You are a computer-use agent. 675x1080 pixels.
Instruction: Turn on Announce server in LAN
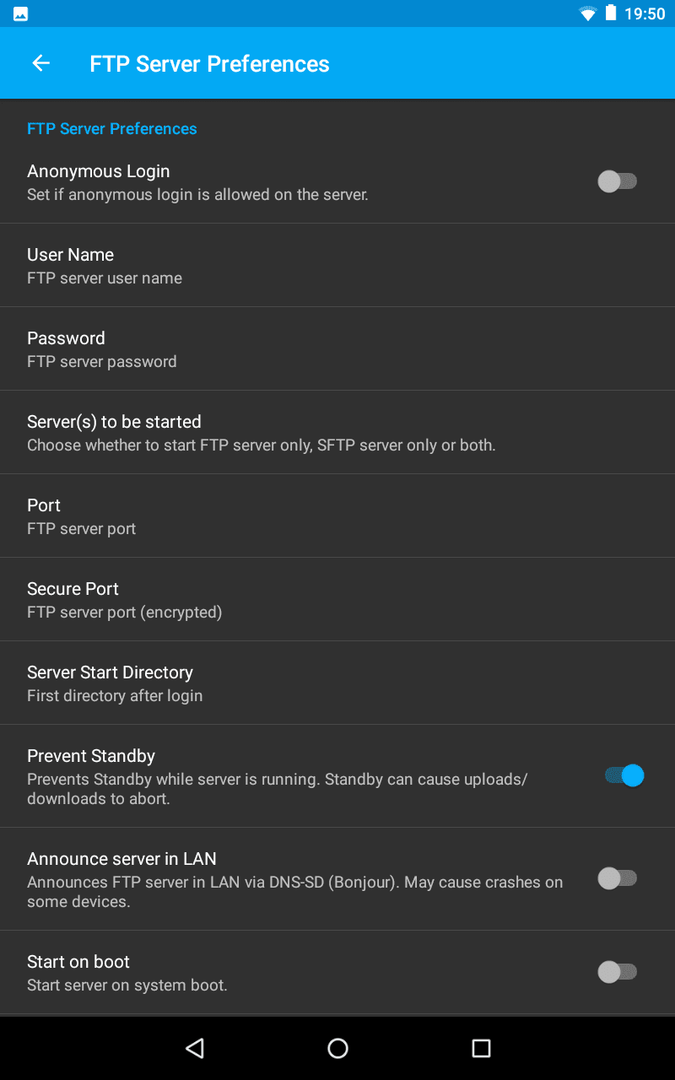coord(617,878)
